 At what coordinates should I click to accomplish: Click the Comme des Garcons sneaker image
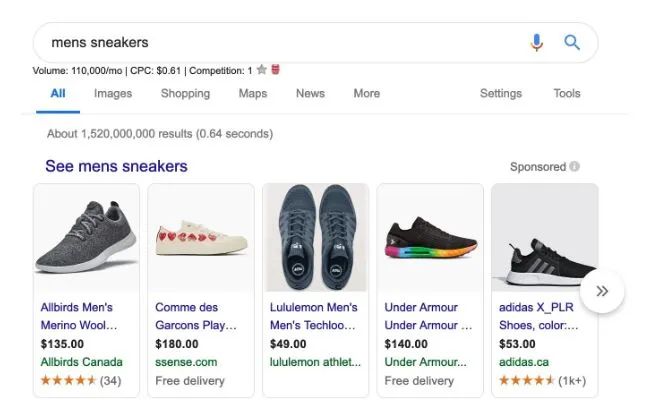pyautogui.click(x=201, y=238)
